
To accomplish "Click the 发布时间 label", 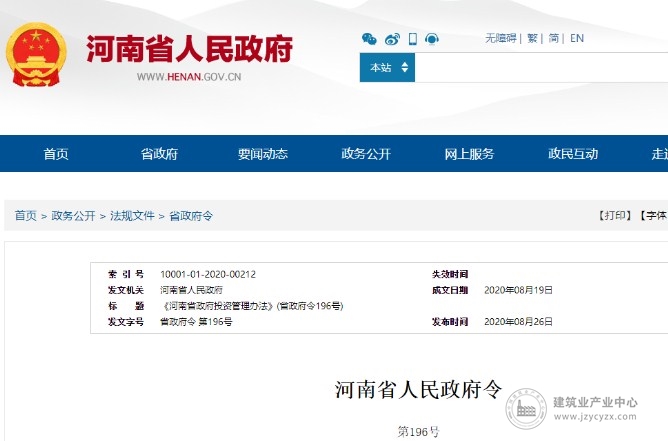I will [x=450, y=322].
